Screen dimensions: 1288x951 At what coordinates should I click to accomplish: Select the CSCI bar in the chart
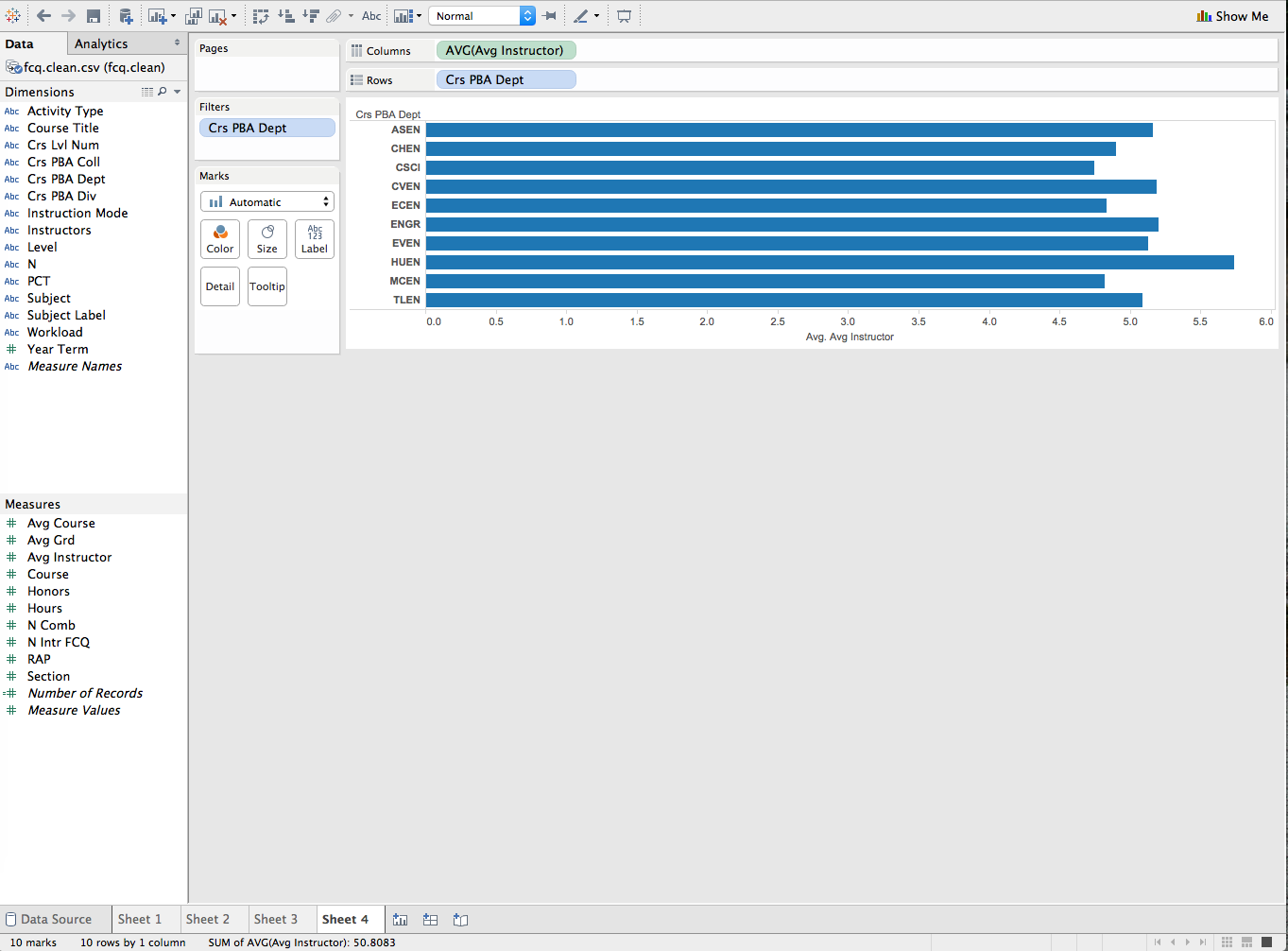(x=760, y=167)
